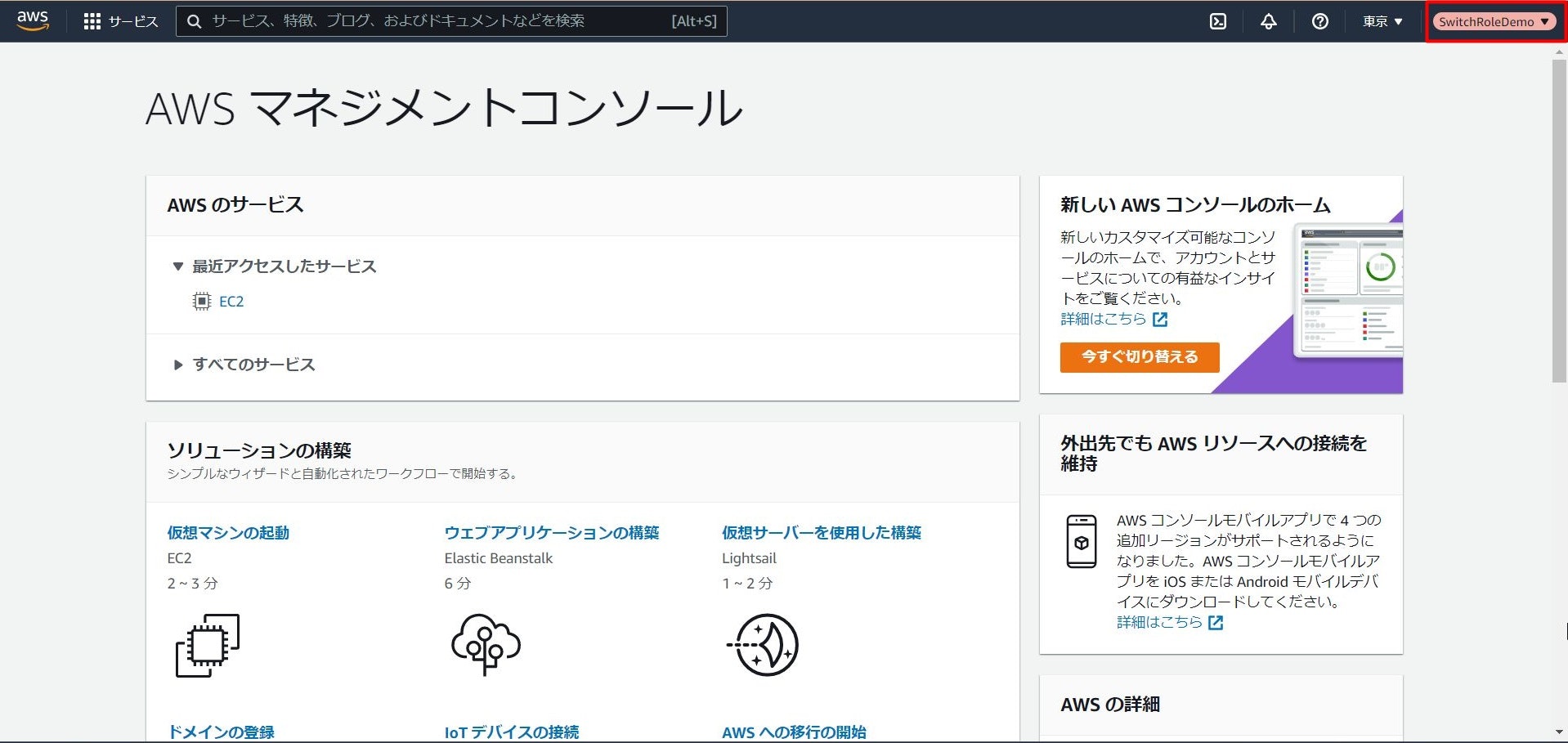Click 詳細はこちら in new console home card
The width and height of the screenshot is (1568, 743).
pos(1103,320)
